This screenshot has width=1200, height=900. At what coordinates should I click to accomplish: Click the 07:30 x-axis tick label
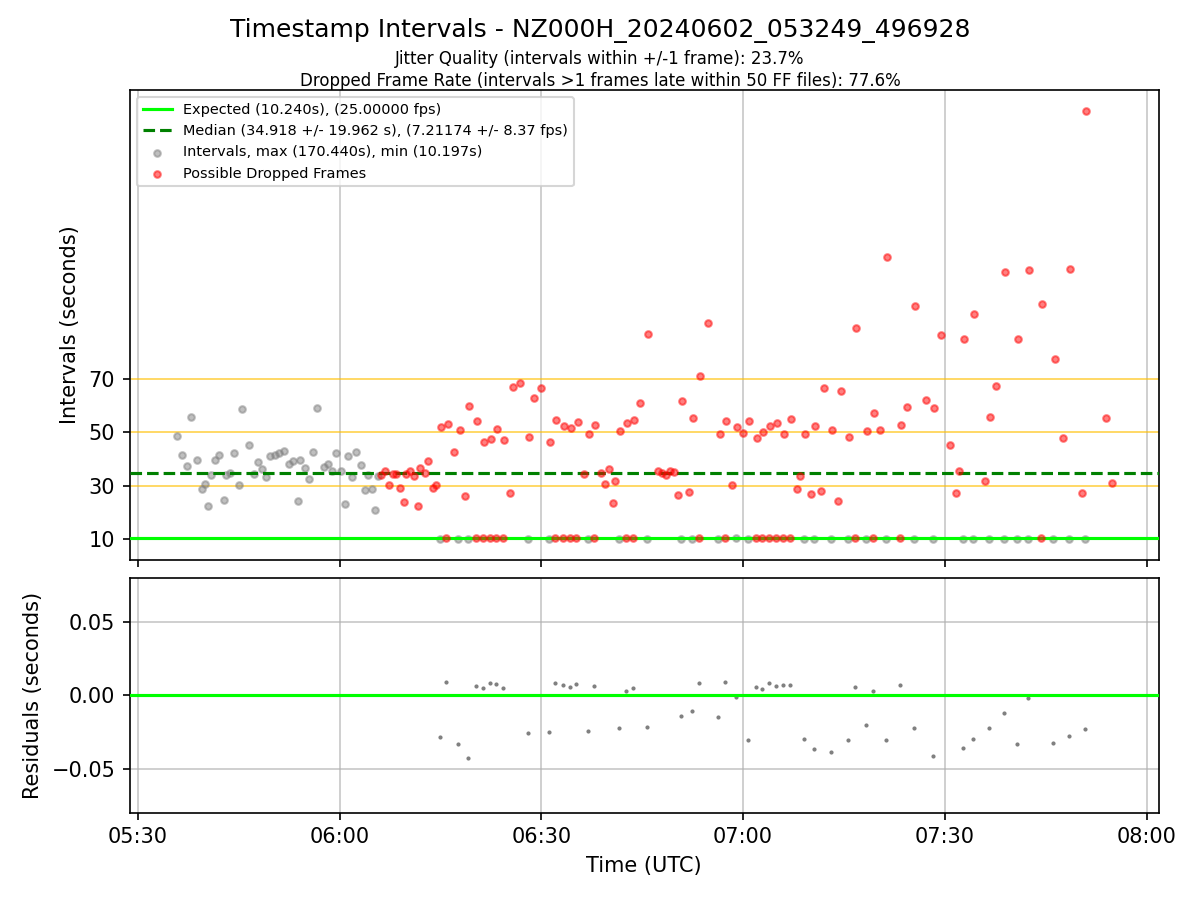(945, 834)
